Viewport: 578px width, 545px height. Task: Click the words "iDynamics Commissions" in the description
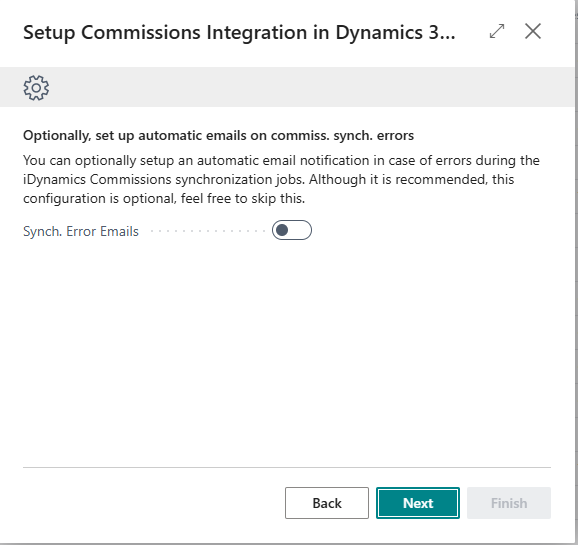point(97,180)
